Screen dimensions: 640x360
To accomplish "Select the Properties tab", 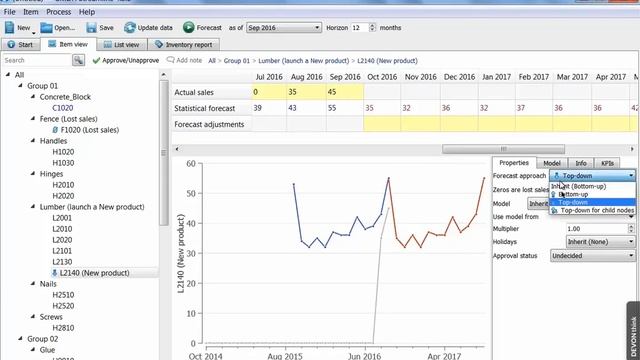I will point(514,162).
